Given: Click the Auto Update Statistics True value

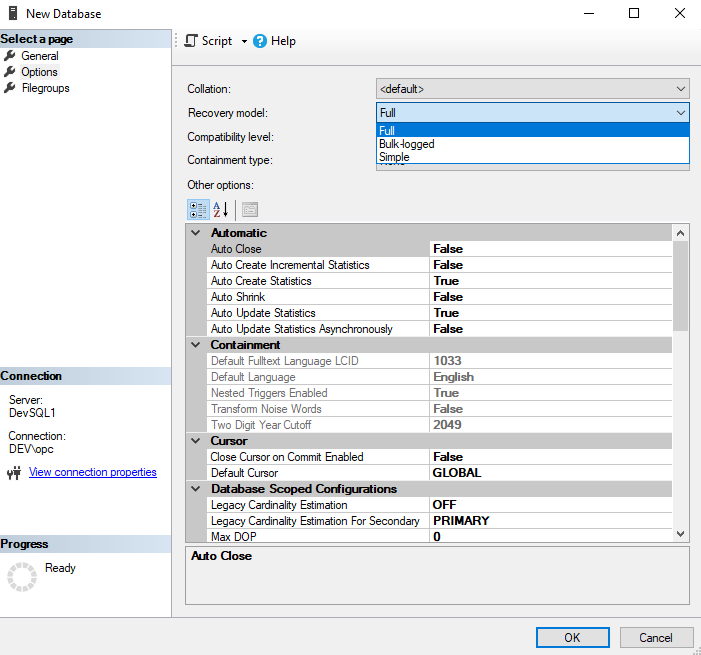Looking at the screenshot, I should (x=551, y=313).
